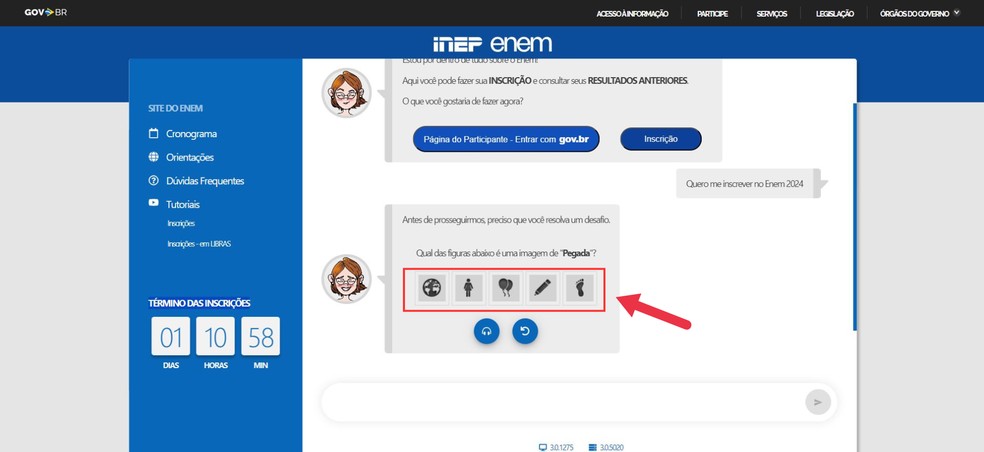Screen dimensions: 984x452
Task: Open the Inscrições - em LIBRAS tutorial link
Action: coord(199,244)
